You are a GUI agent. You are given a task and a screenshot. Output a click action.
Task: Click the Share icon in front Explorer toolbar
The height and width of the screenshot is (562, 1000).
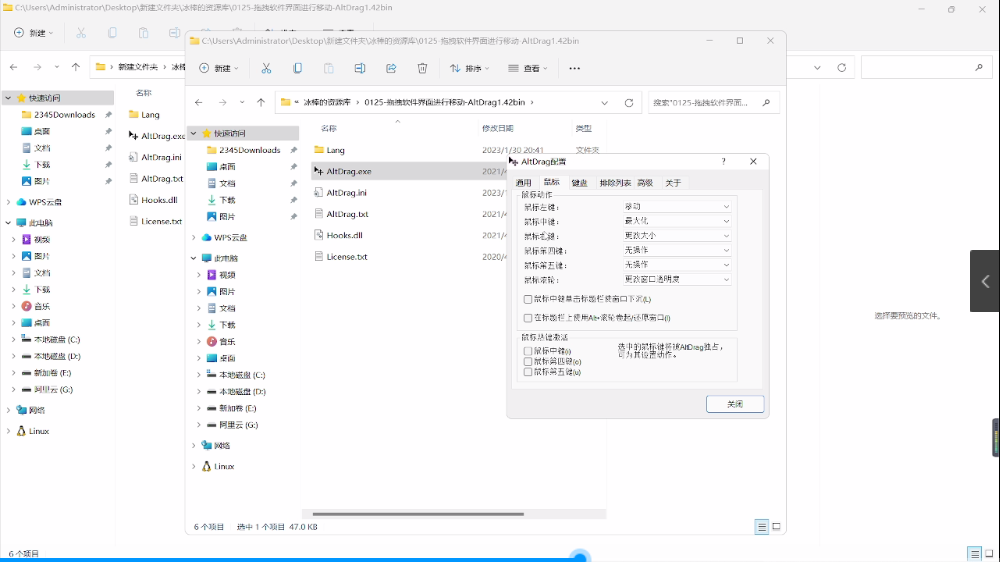391,68
